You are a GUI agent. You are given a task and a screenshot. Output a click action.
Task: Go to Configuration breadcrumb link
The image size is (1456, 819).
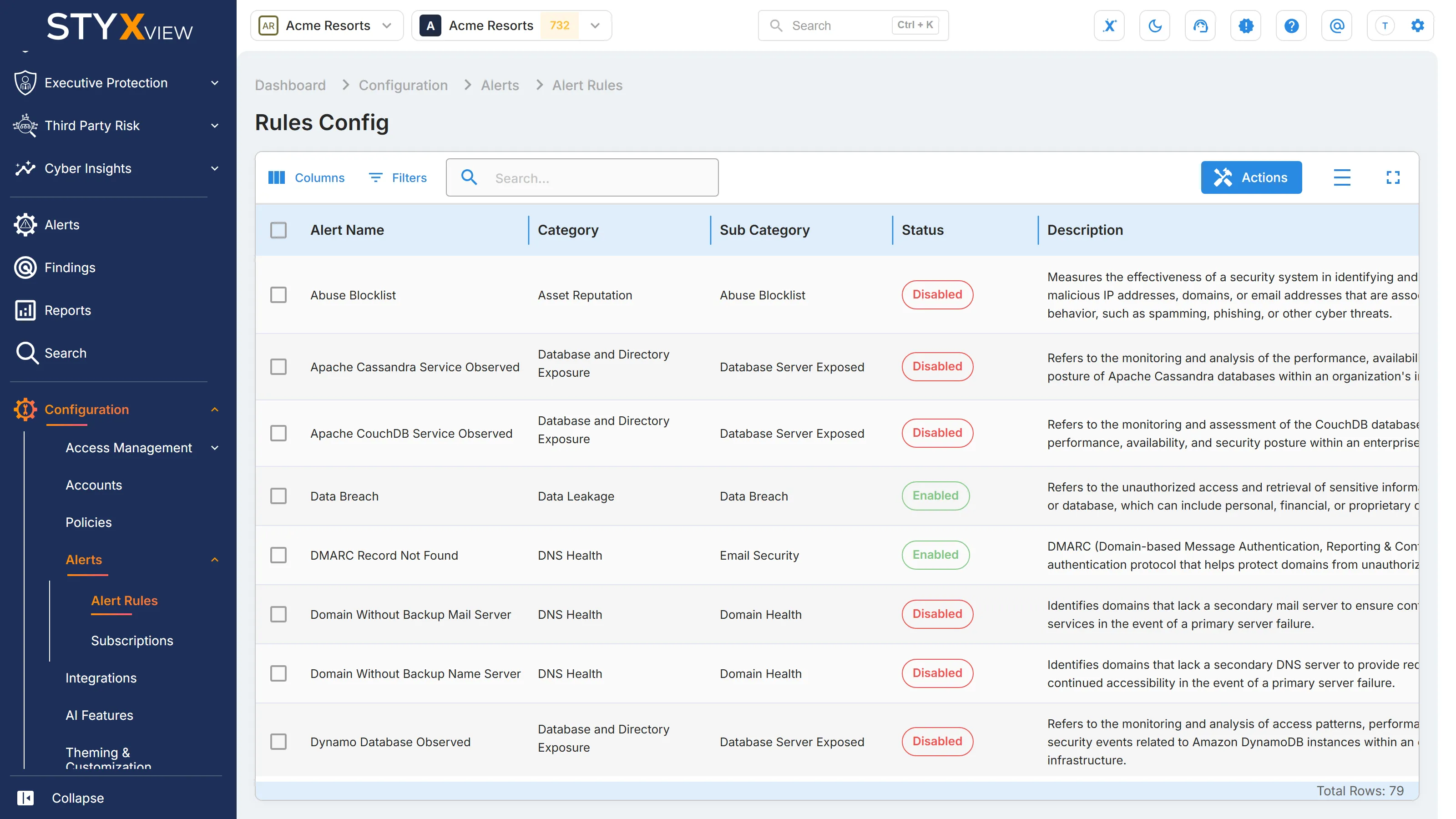[x=403, y=85]
